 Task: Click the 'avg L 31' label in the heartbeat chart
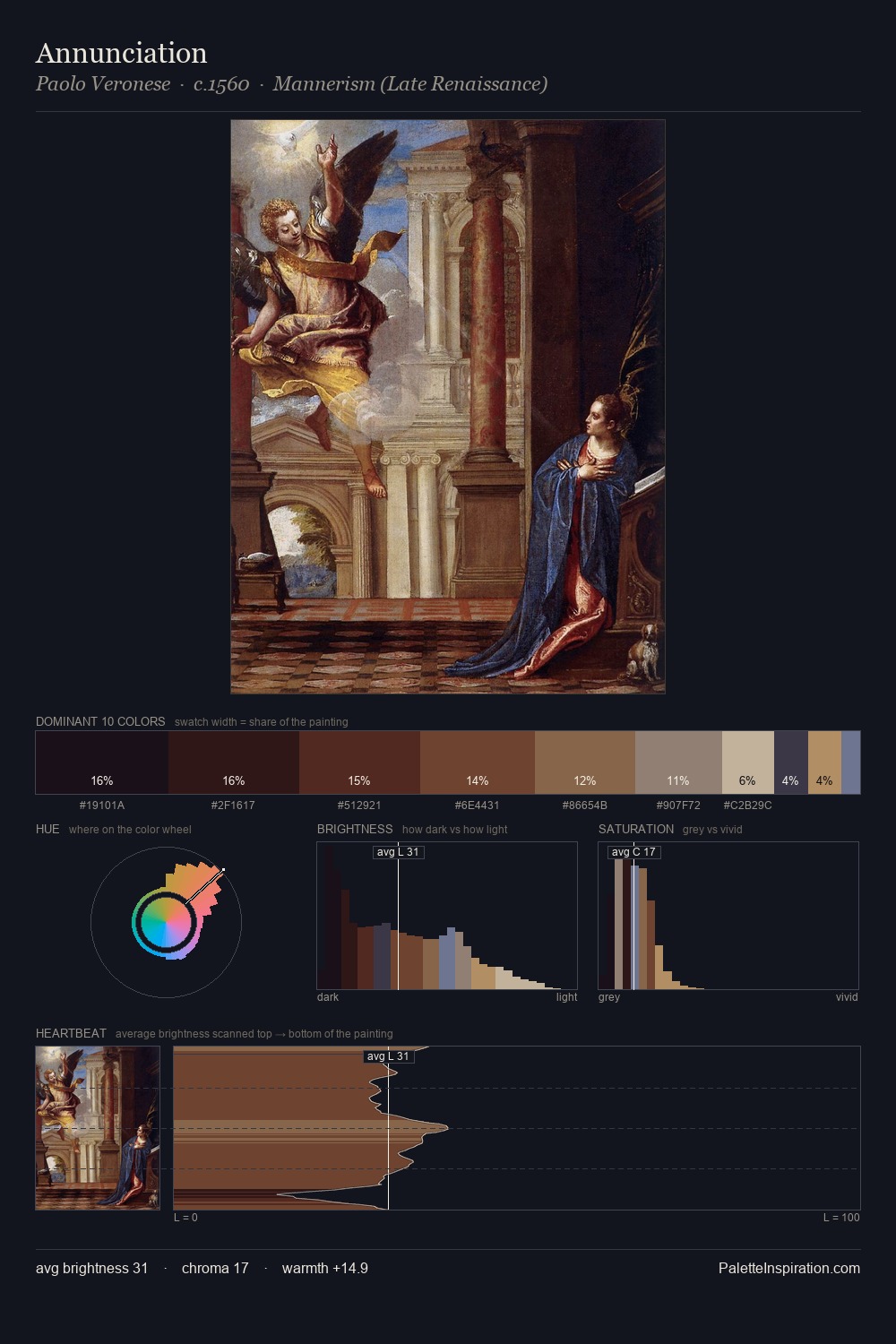click(389, 1056)
